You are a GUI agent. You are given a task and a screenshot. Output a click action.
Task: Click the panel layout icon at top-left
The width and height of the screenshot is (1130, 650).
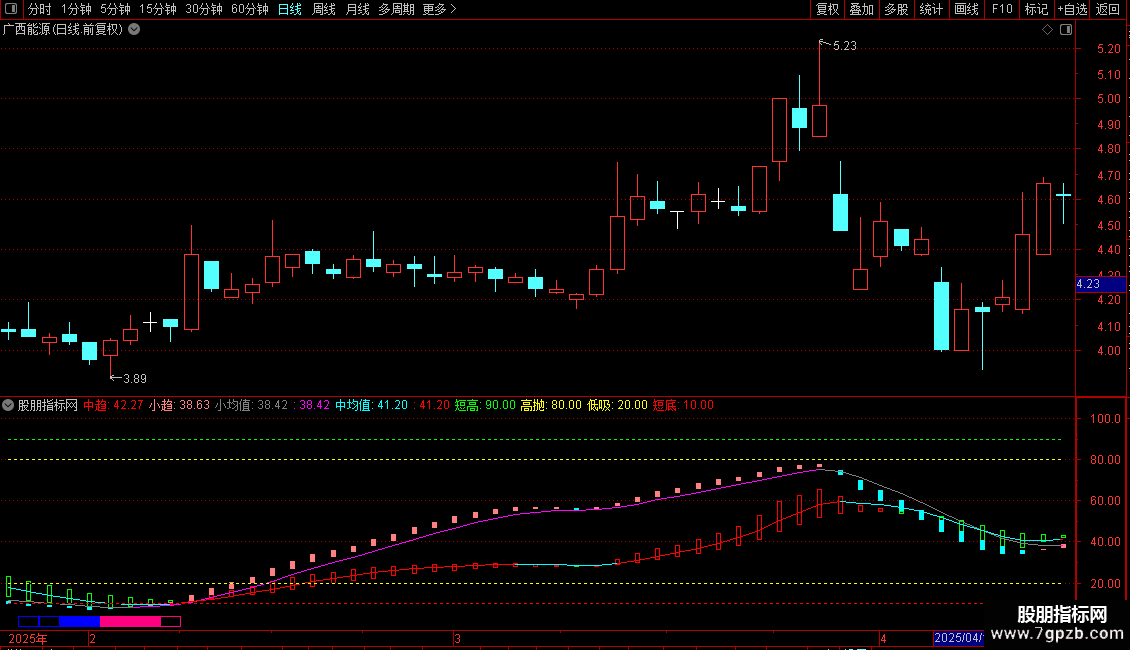click(11, 9)
